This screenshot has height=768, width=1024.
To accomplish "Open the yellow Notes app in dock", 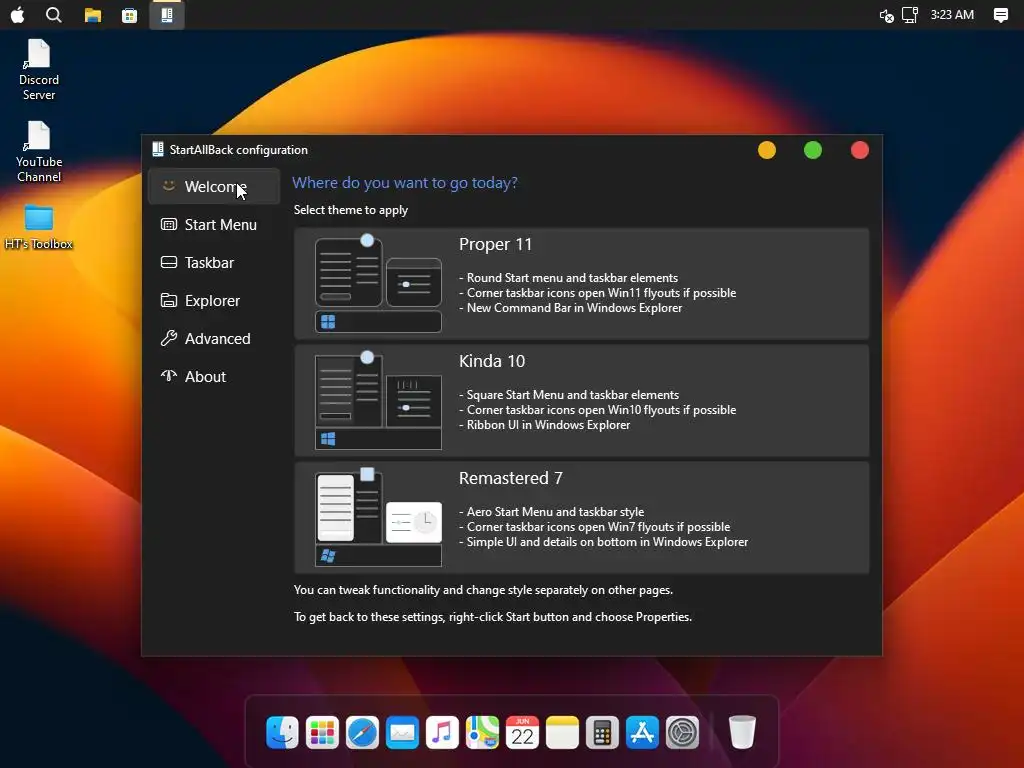I will [x=562, y=732].
